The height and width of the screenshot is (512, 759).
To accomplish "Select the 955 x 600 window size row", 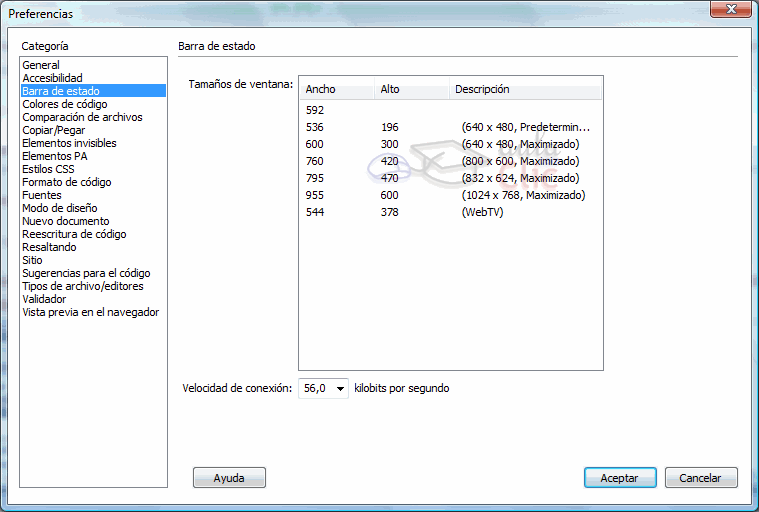I will [x=450, y=195].
